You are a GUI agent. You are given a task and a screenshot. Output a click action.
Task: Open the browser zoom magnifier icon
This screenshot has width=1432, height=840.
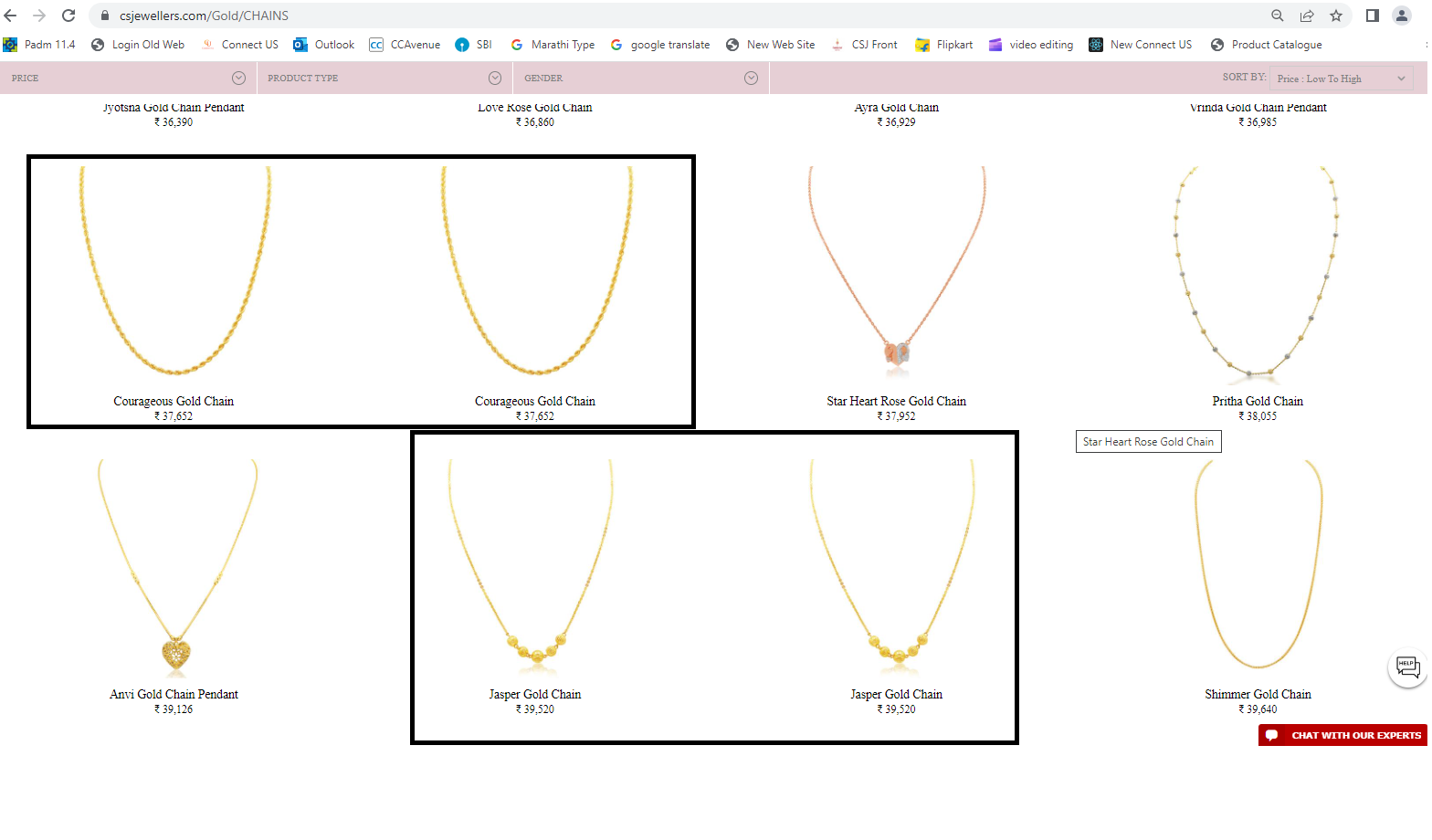tap(1278, 16)
